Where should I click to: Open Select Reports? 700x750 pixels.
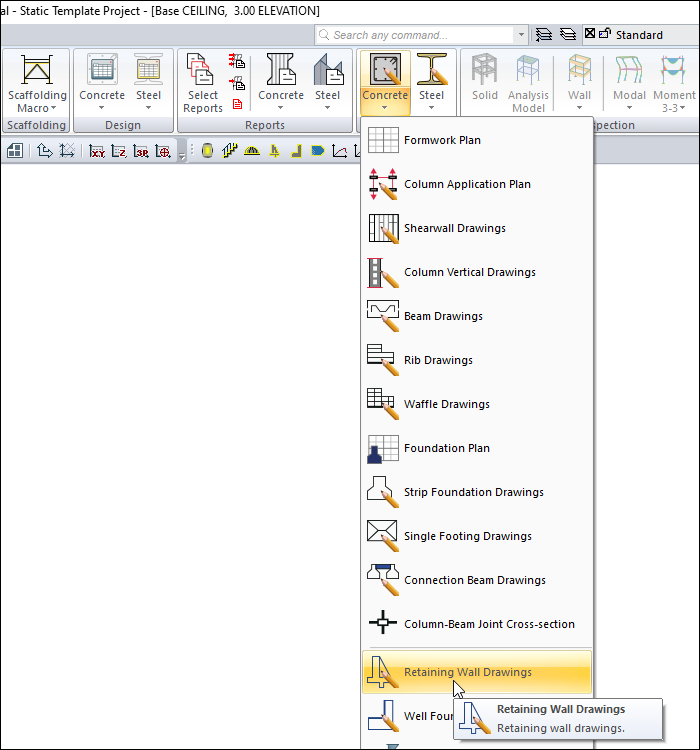pyautogui.click(x=202, y=83)
